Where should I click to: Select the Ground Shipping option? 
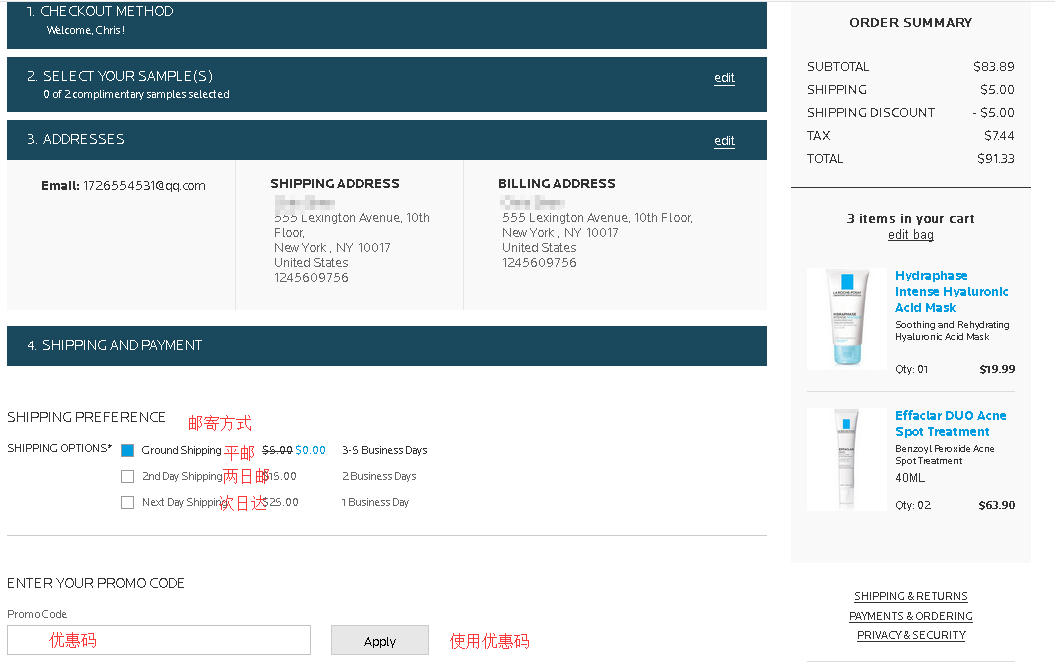click(127, 451)
